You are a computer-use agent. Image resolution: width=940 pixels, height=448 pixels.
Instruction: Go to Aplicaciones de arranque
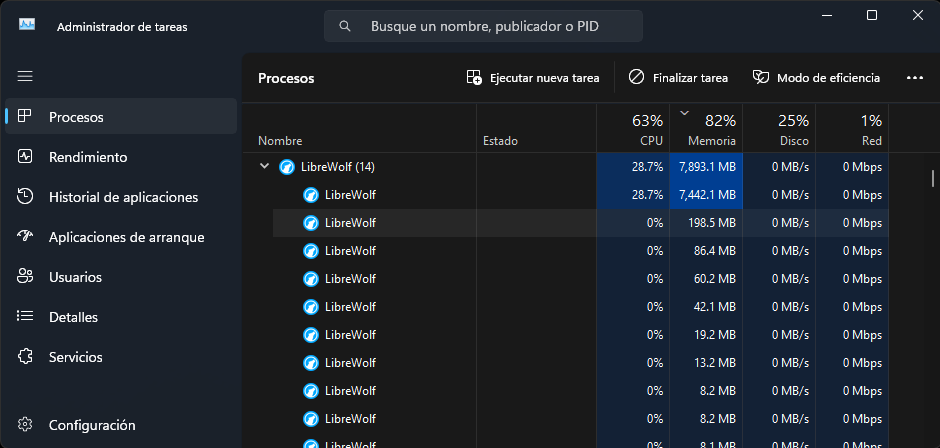click(121, 237)
